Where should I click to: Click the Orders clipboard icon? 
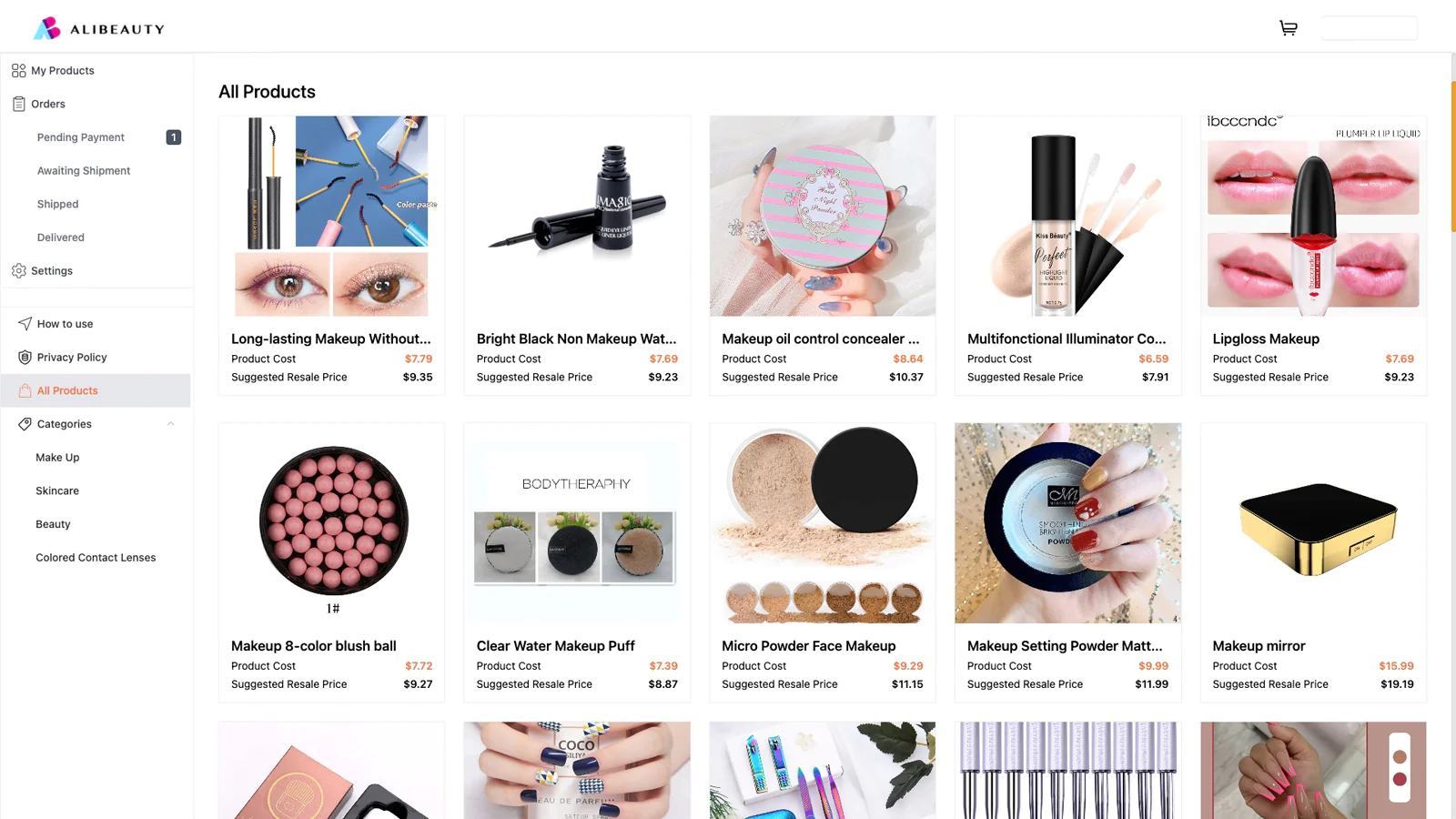(18, 104)
